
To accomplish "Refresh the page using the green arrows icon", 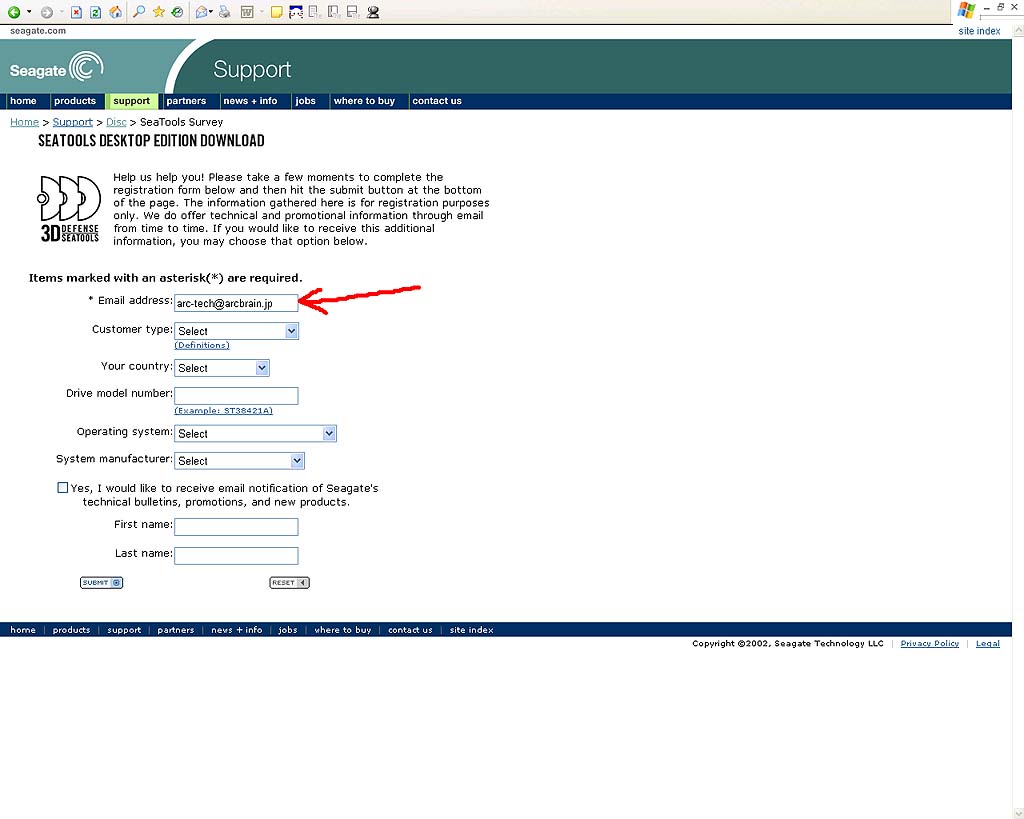I will coord(95,12).
